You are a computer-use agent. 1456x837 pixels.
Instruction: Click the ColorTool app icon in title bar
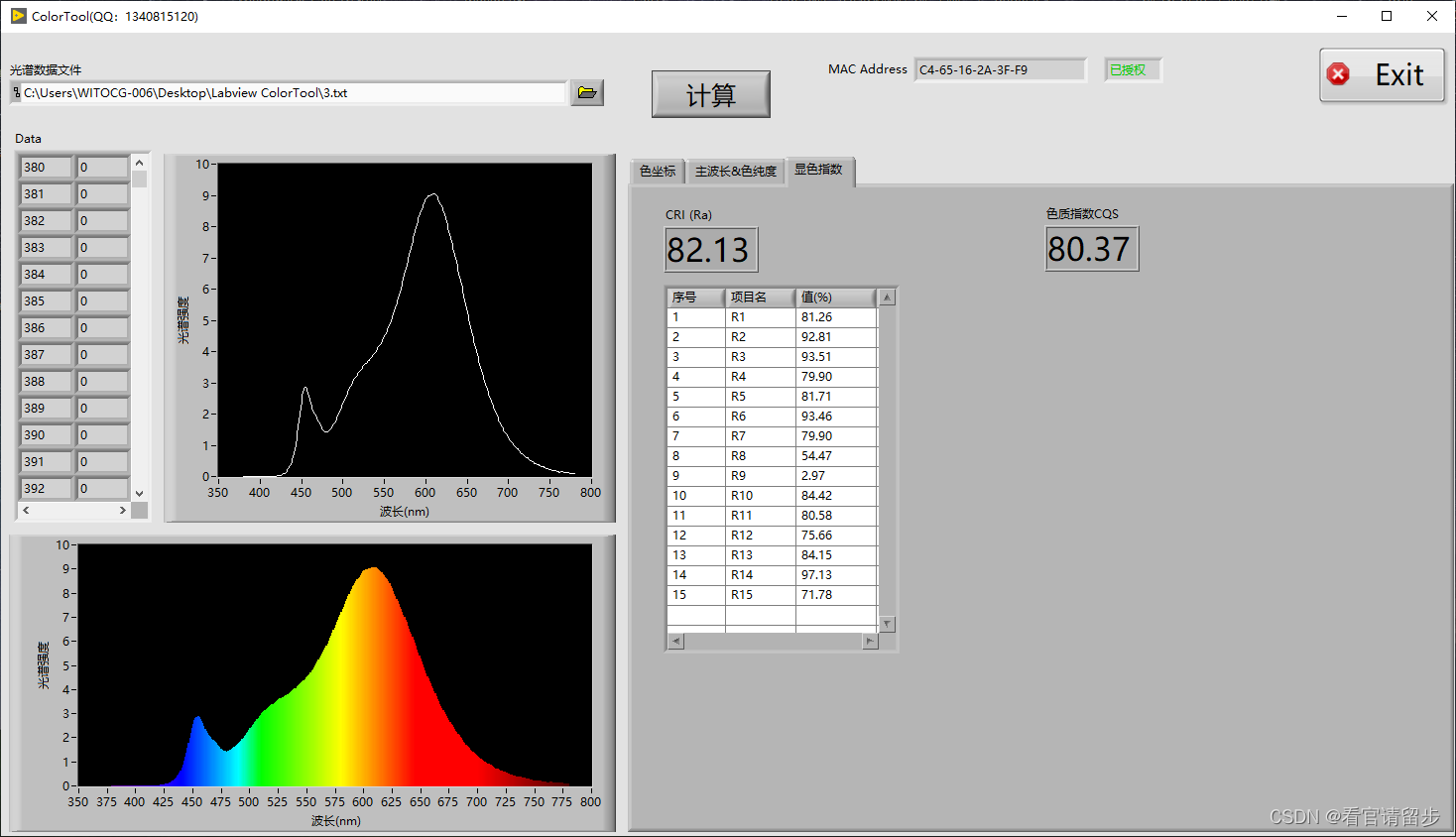click(18, 16)
